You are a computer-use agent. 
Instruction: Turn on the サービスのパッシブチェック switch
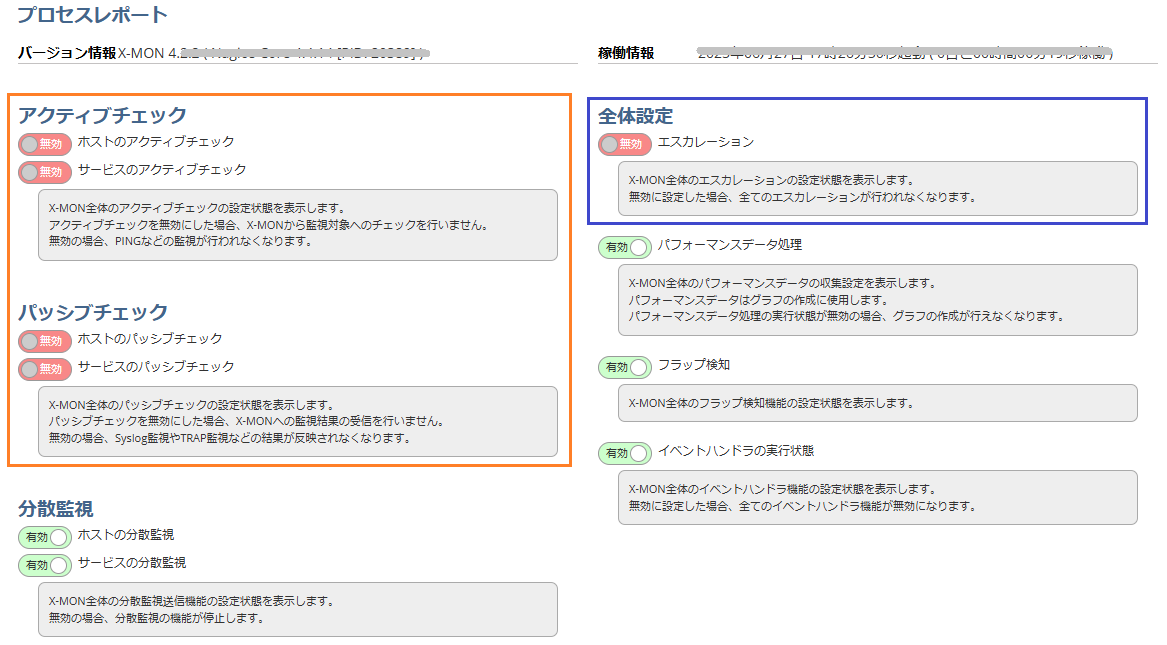tap(45, 369)
